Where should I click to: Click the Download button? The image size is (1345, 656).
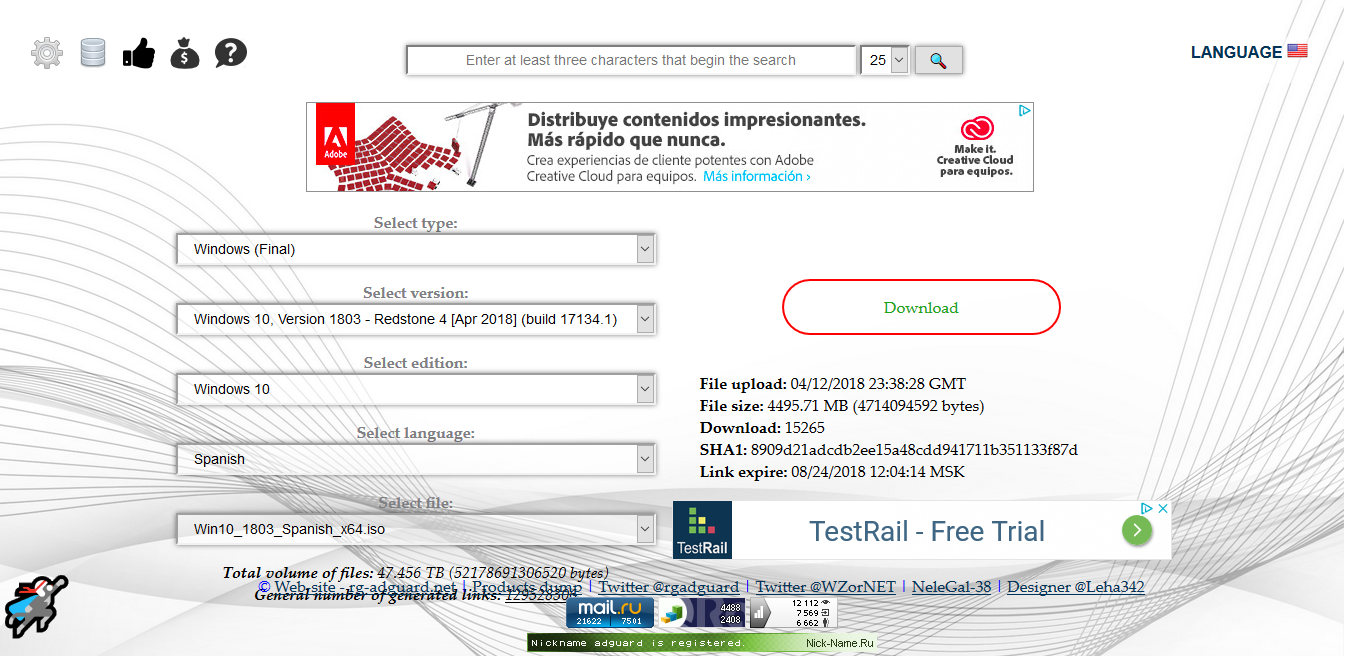[x=921, y=307]
